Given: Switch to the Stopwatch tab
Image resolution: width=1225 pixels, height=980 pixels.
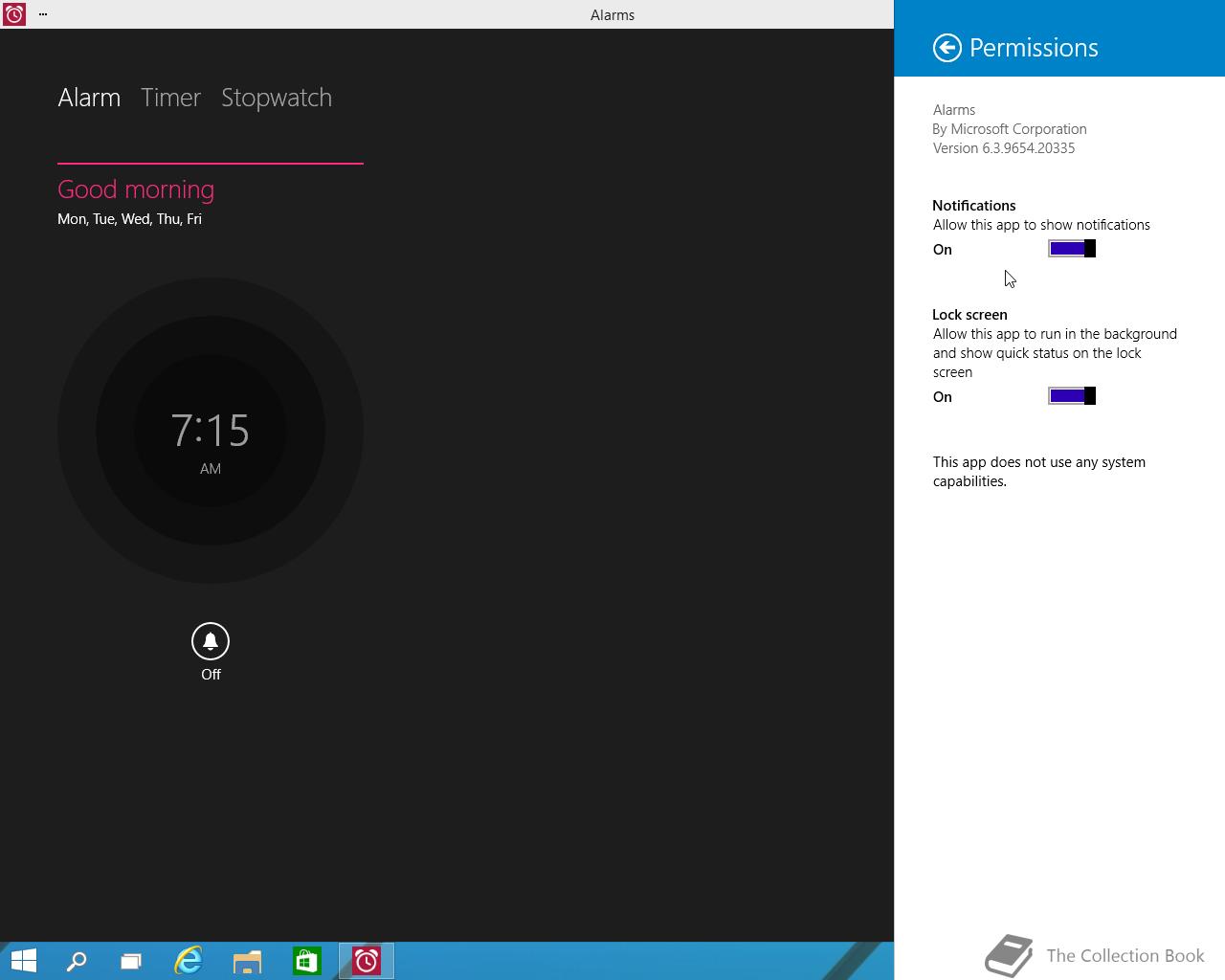Looking at the screenshot, I should (x=277, y=98).
